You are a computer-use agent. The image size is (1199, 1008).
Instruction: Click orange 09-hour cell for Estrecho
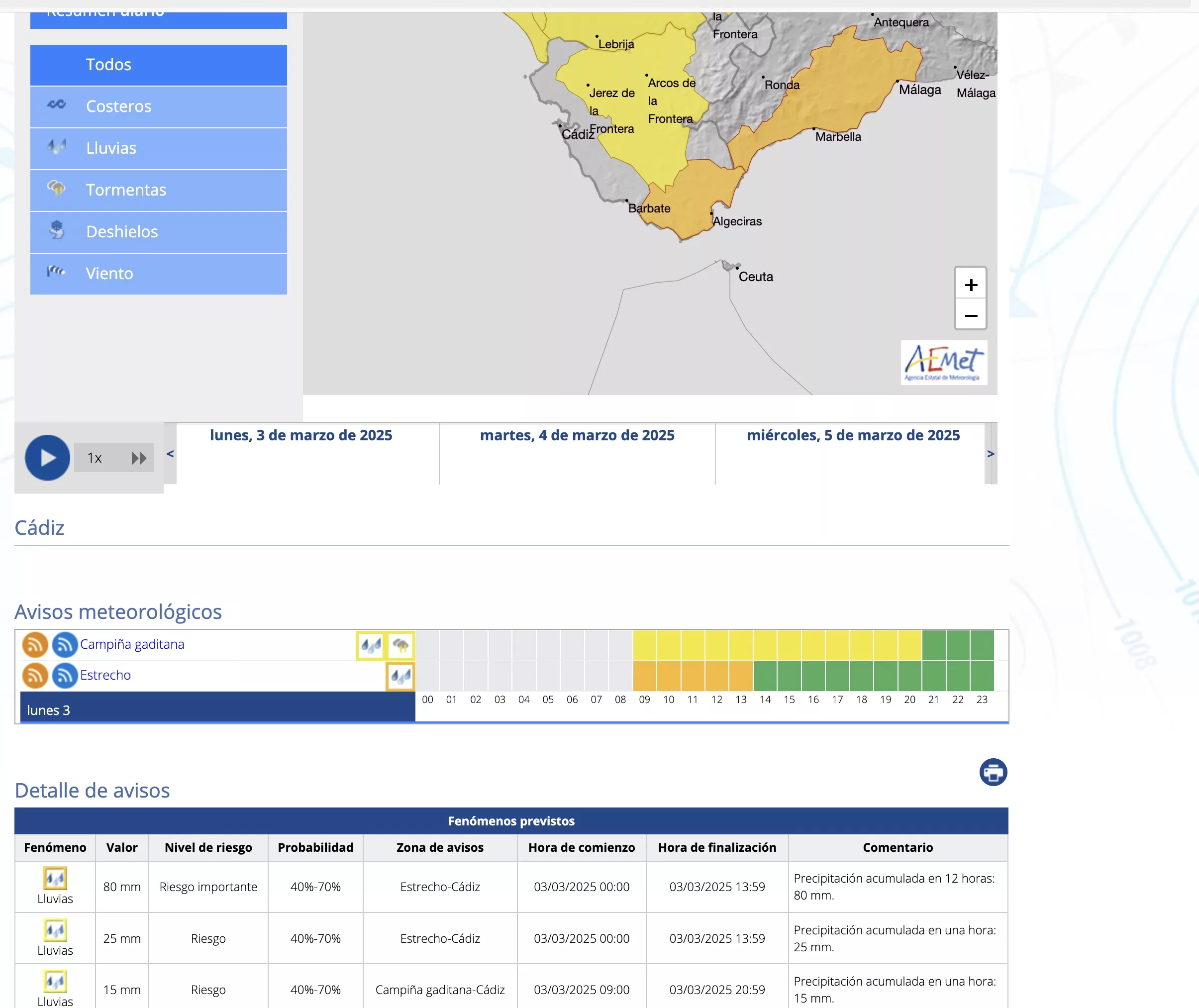coord(644,676)
